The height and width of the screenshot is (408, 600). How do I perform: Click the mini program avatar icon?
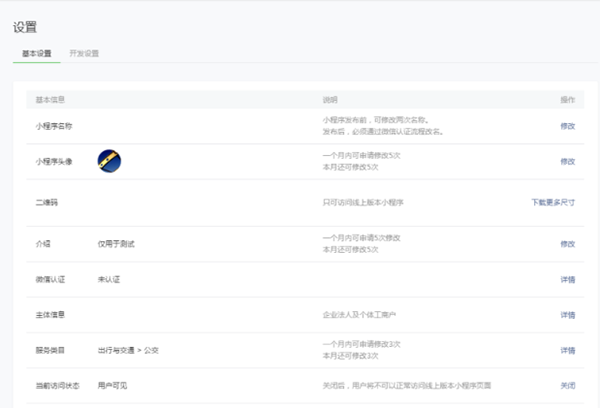[109, 161]
